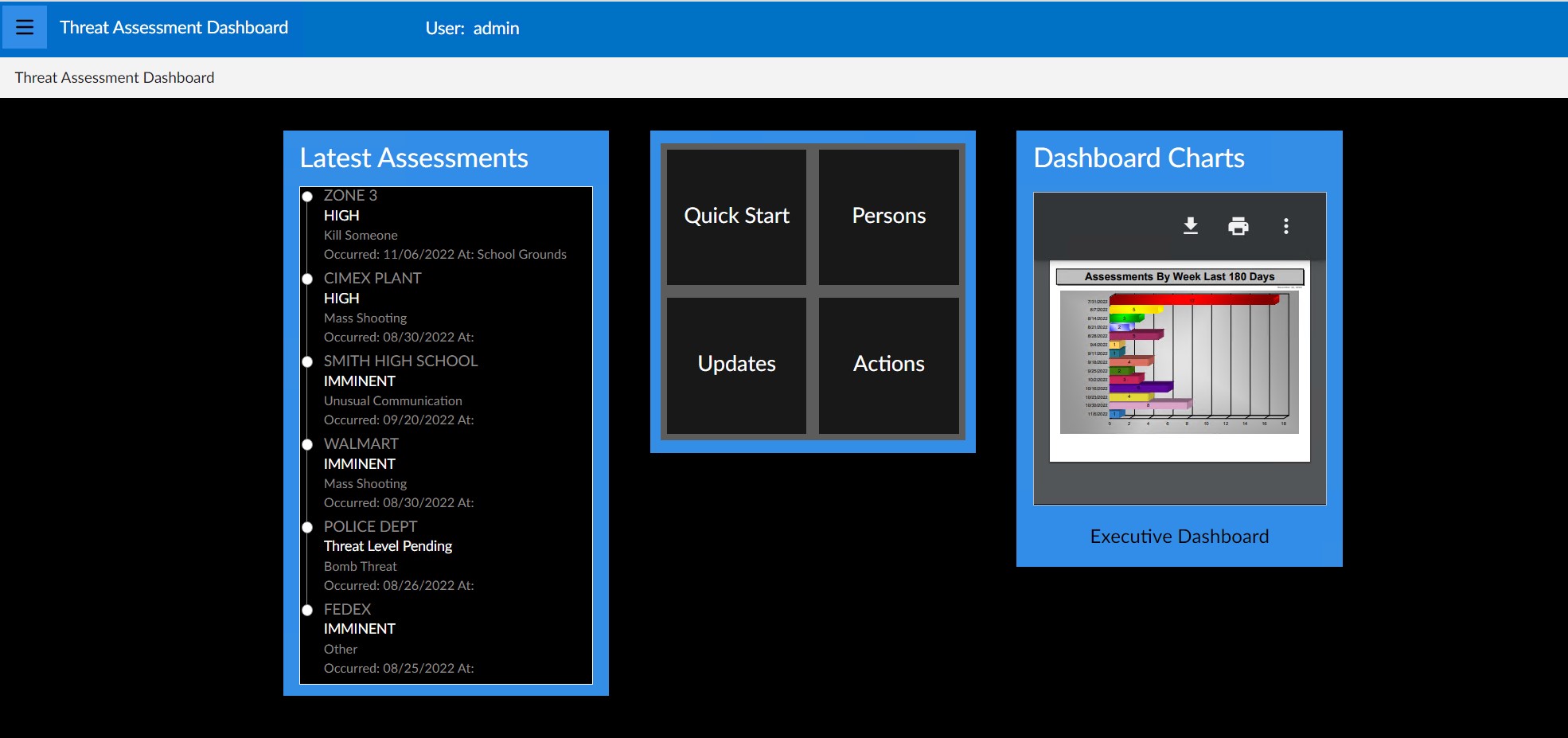This screenshot has height=738, width=1568.
Task: View the WALMART assessment entry
Action: [x=361, y=444]
